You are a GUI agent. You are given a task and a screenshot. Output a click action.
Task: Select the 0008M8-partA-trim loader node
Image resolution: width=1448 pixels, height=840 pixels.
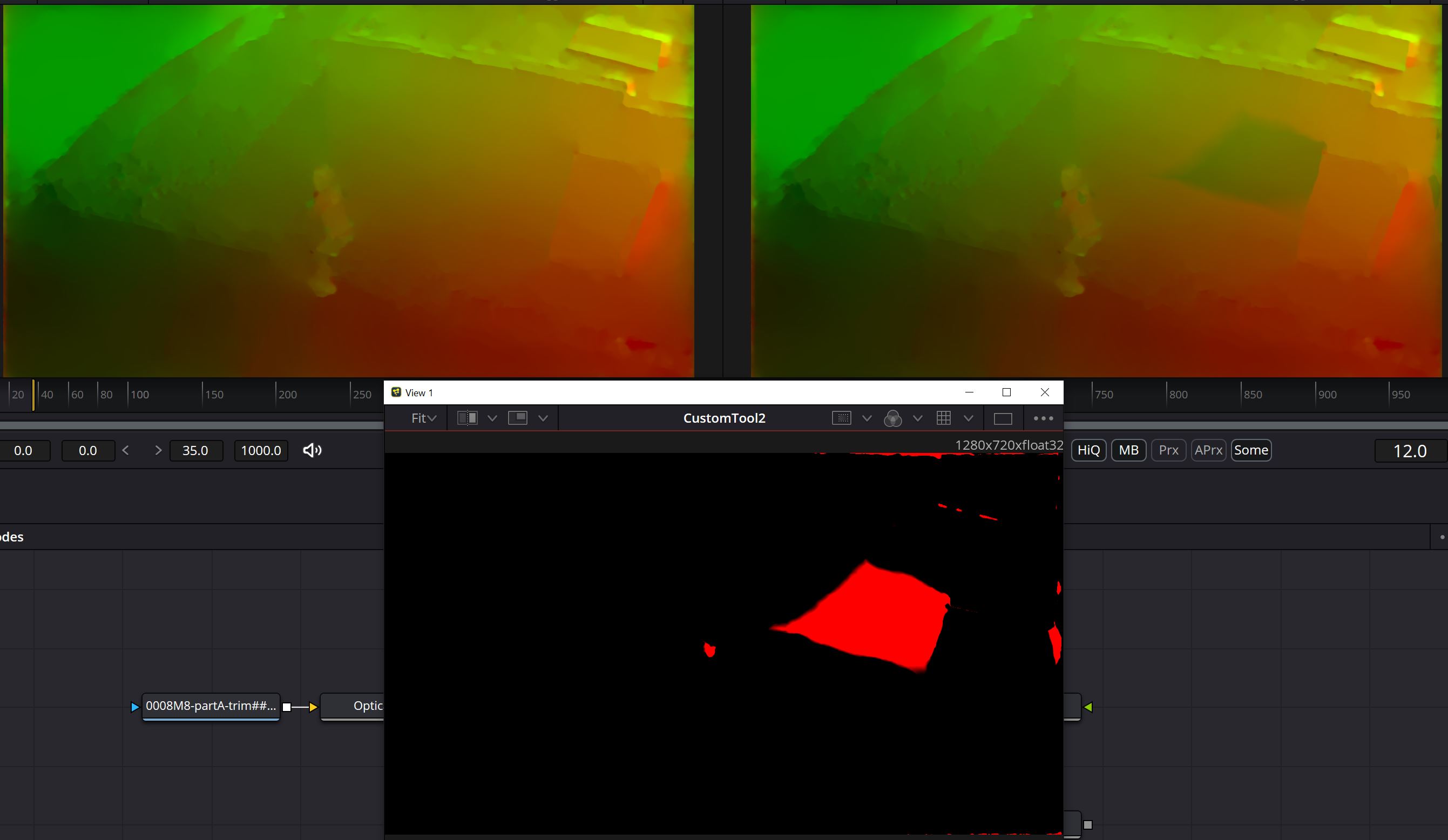click(211, 706)
